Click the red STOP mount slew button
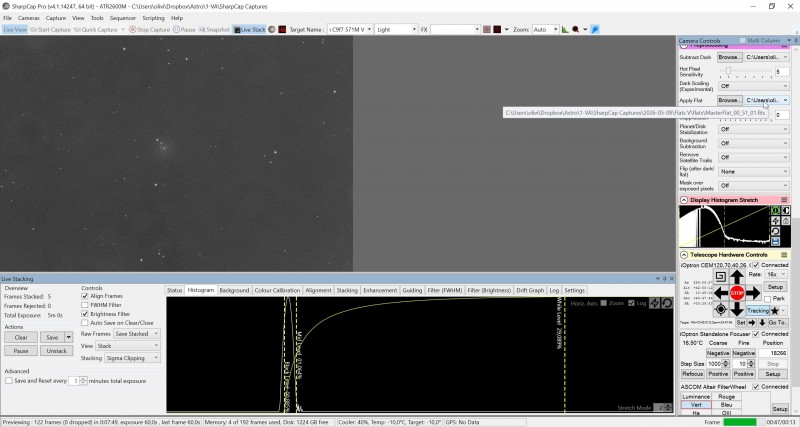Image resolution: width=800 pixels, height=427 pixels. tap(737, 293)
